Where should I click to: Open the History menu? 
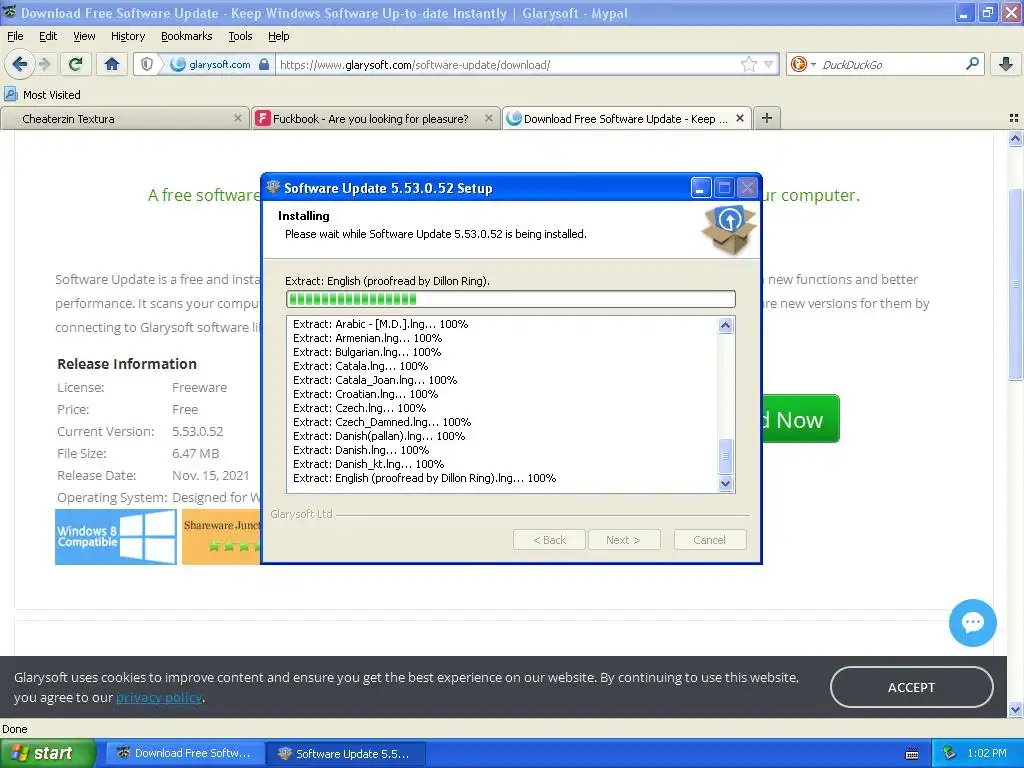[x=127, y=36]
